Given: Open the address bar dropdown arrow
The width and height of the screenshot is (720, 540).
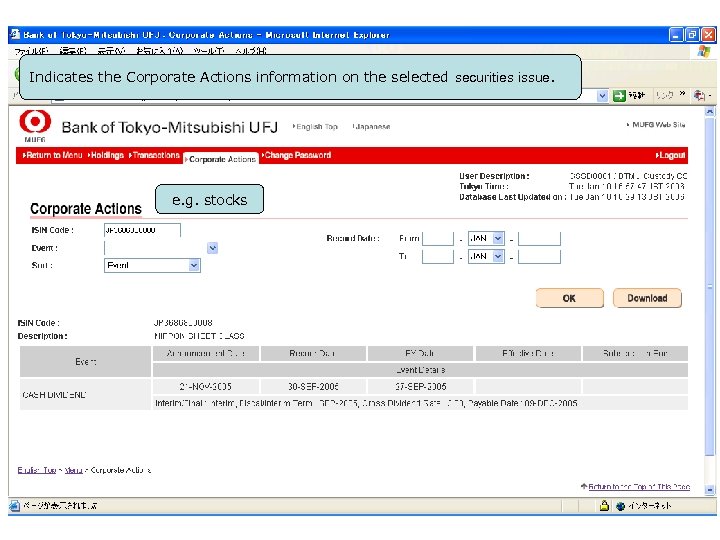Looking at the screenshot, I should tap(602, 96).
